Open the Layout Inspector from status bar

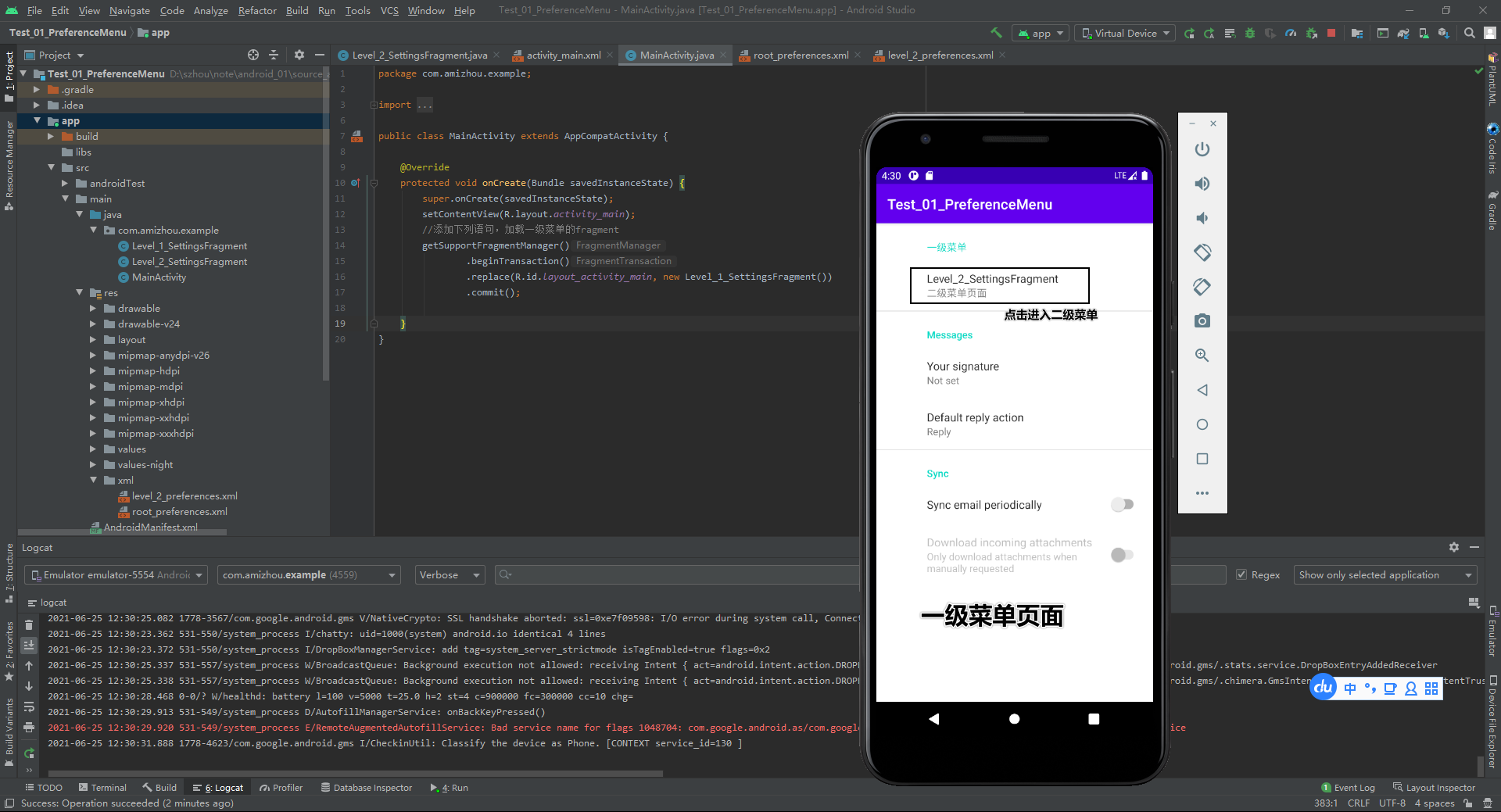(1440, 787)
